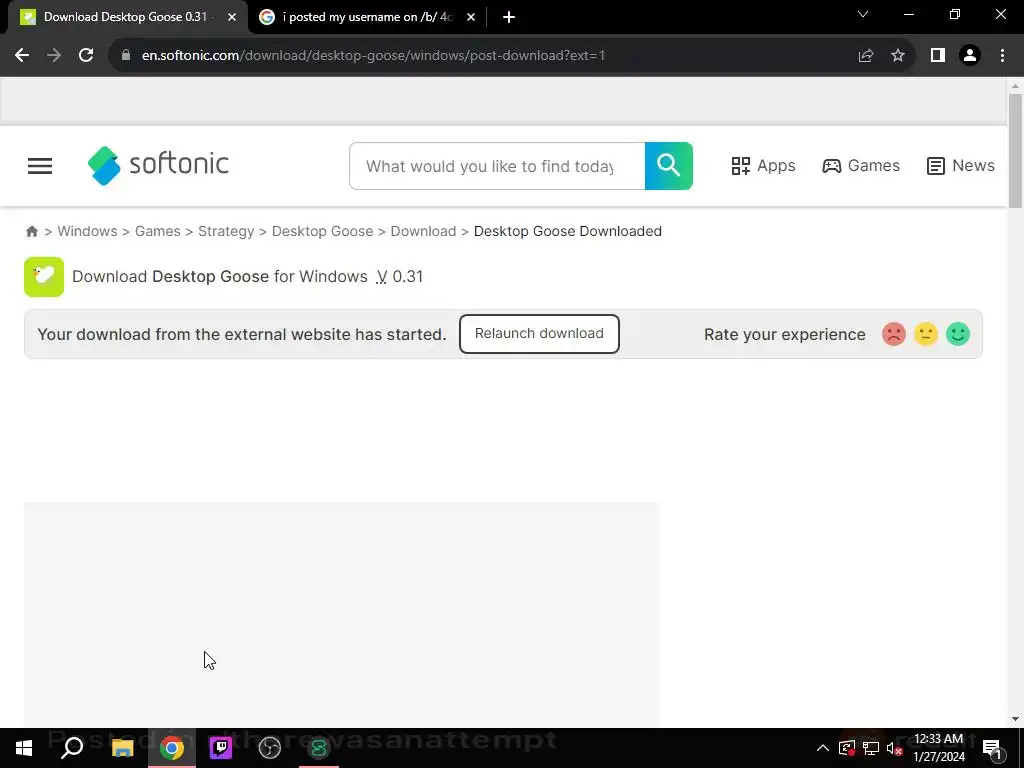This screenshot has height=768, width=1024.
Task: Reload the current page
Action: point(86,56)
